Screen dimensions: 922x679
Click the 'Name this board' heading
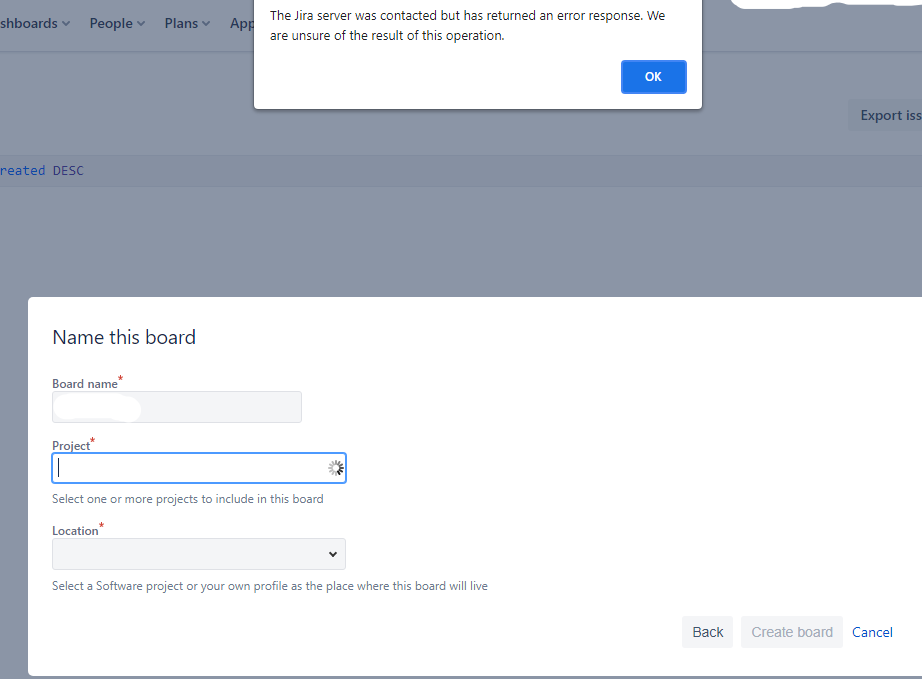124,337
